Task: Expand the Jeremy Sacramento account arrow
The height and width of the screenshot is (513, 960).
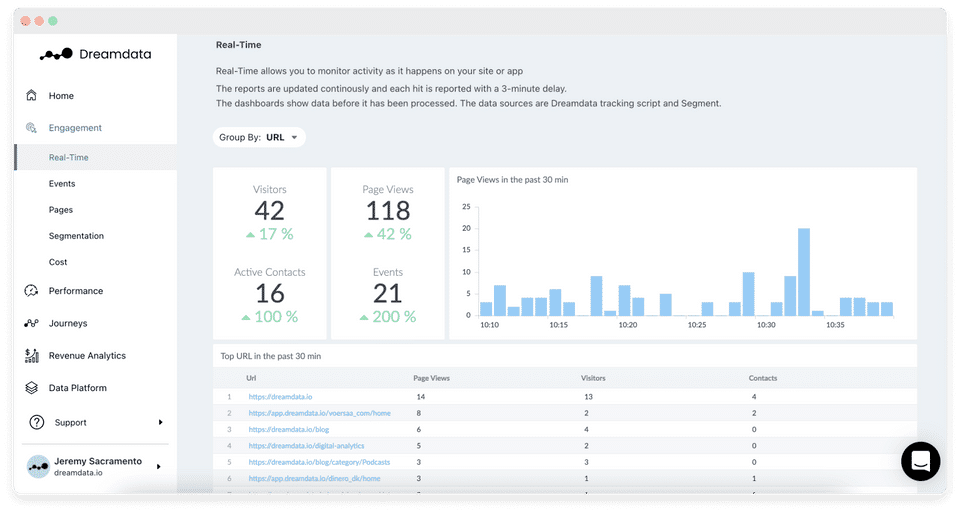Action: (x=159, y=466)
